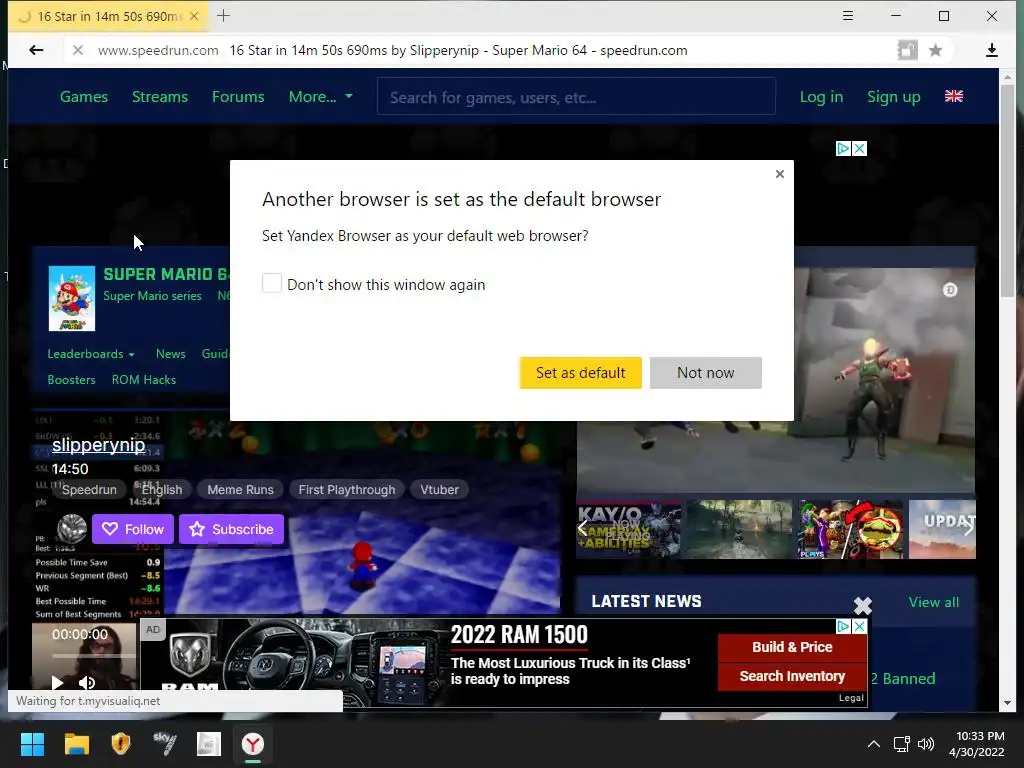Open the Yandex browser hamburger menu
The image size is (1024, 768).
(848, 16)
